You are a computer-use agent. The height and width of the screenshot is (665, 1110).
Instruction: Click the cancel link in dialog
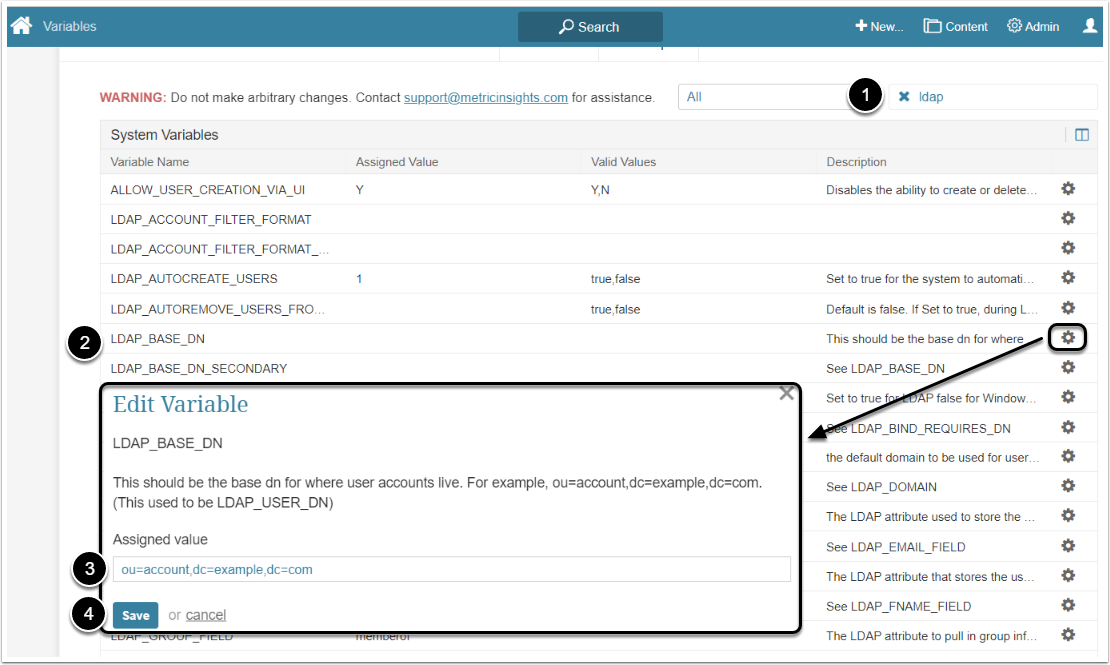tap(205, 615)
